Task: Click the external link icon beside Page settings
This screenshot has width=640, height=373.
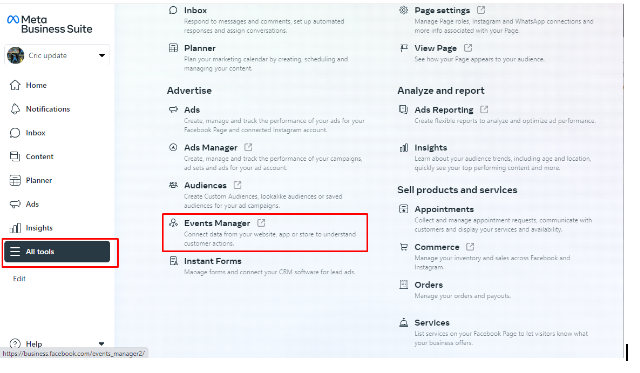Action: (x=481, y=10)
